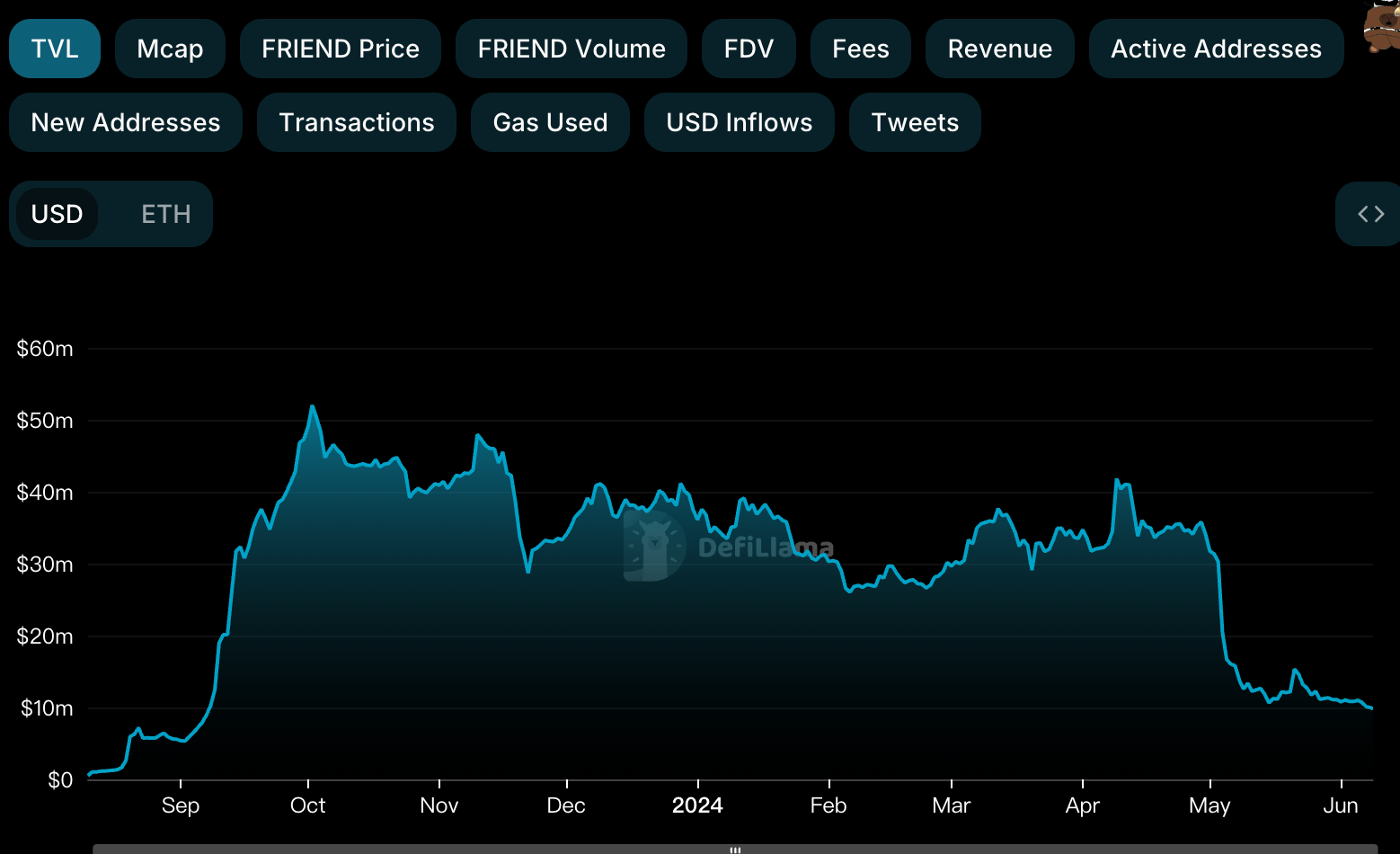Enable Active Addresses metric
Screen dimensions: 1400x854
pyautogui.click(x=1216, y=49)
